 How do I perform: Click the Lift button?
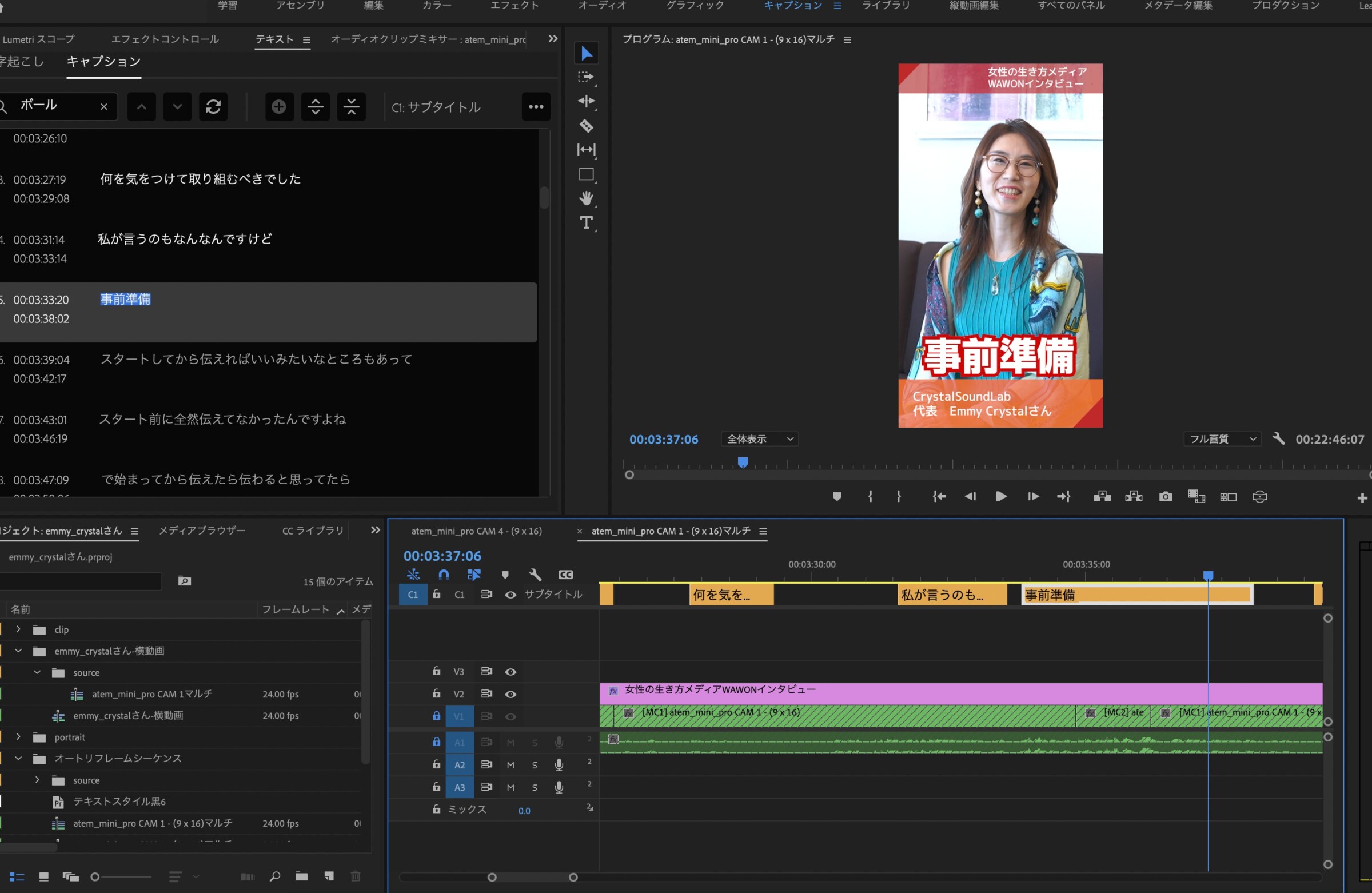tap(1102, 496)
